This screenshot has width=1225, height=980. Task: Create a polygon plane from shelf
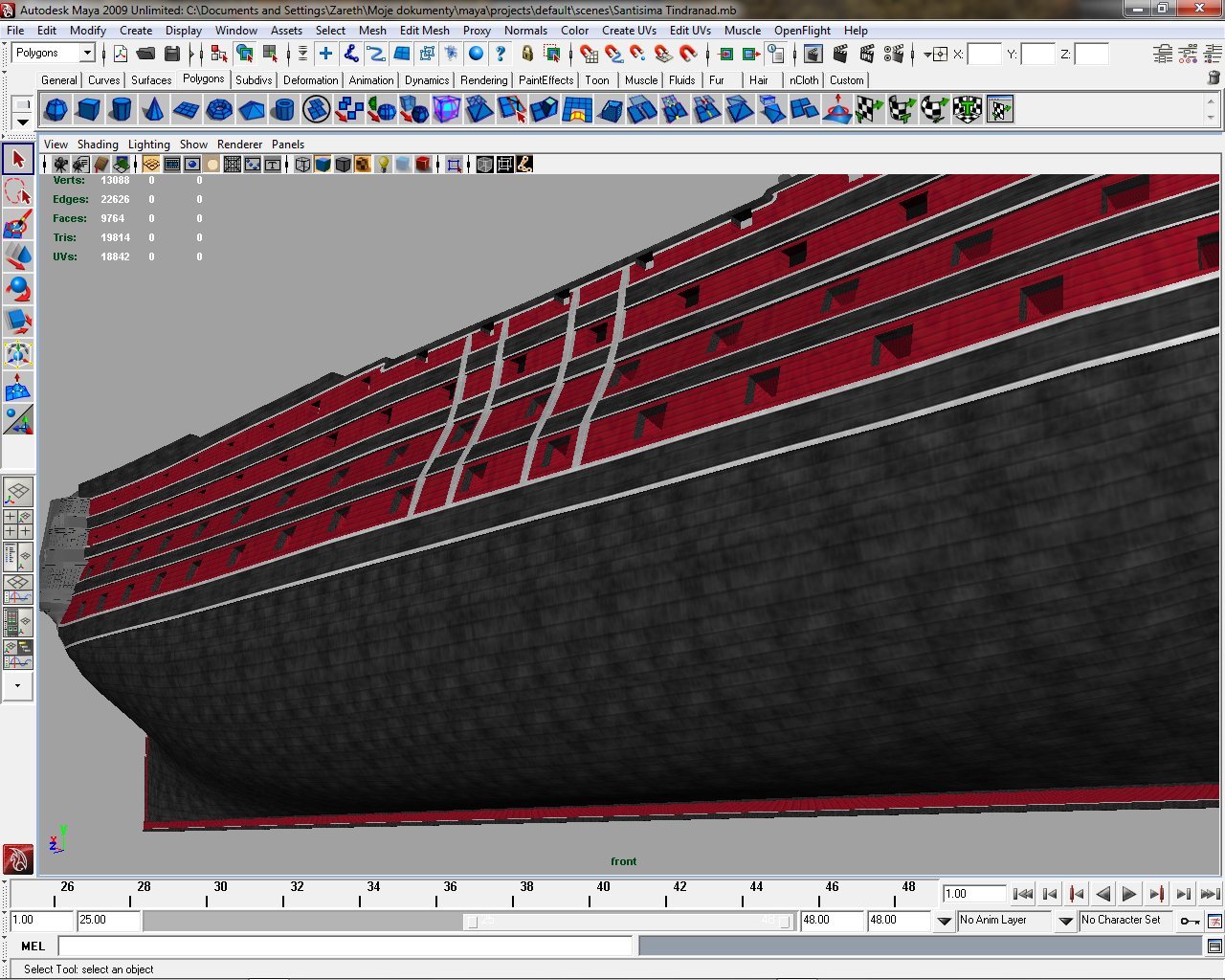(x=186, y=109)
